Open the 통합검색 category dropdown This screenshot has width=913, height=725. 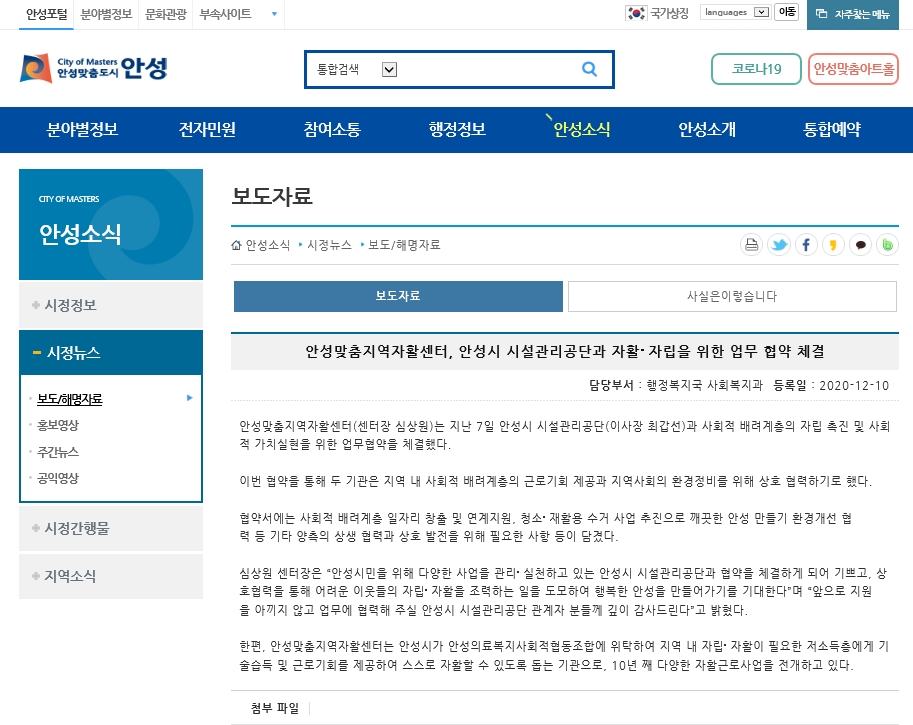(390, 69)
